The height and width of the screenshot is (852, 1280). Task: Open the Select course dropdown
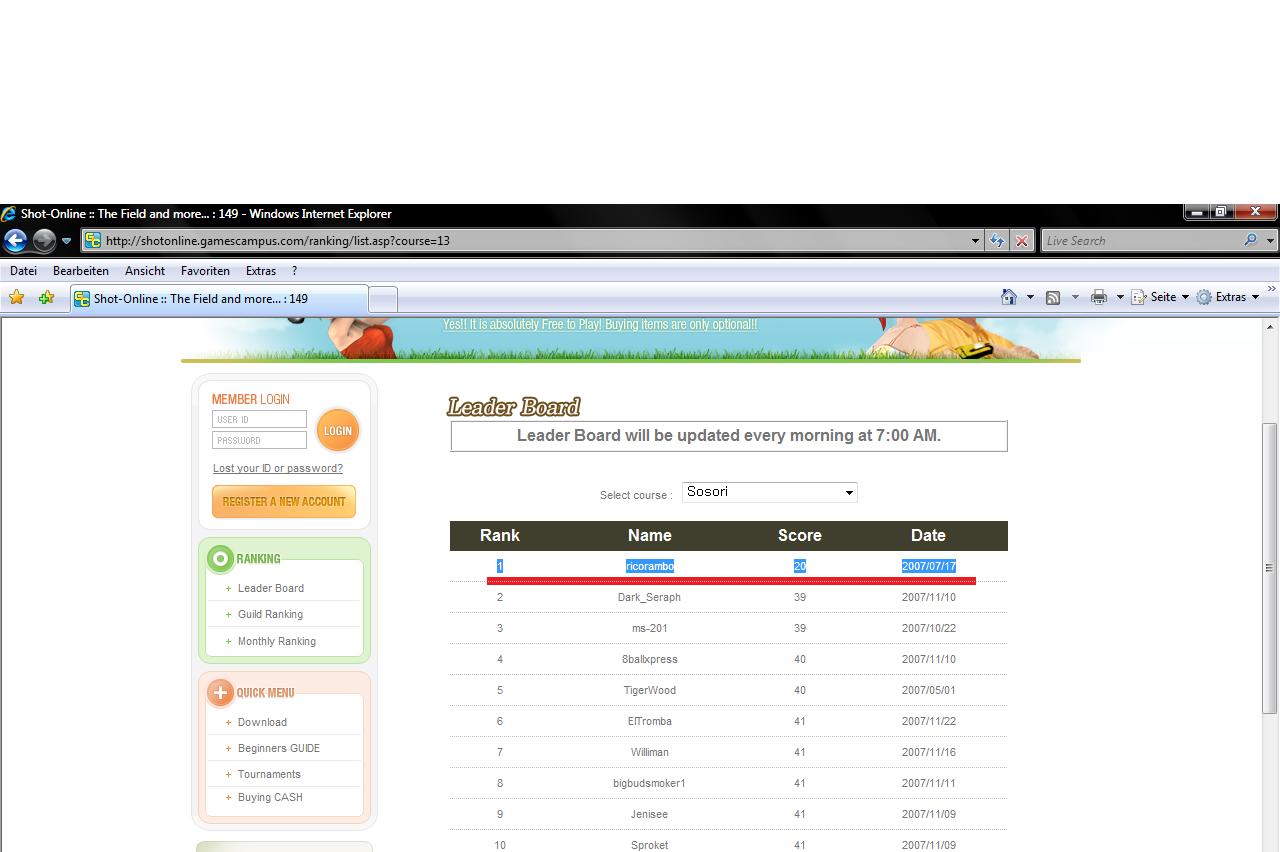point(769,492)
